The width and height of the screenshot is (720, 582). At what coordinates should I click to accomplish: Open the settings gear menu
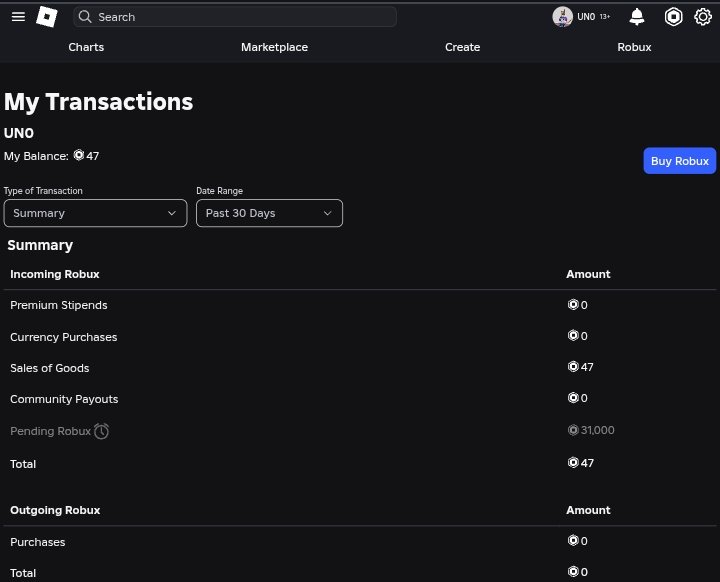703,17
